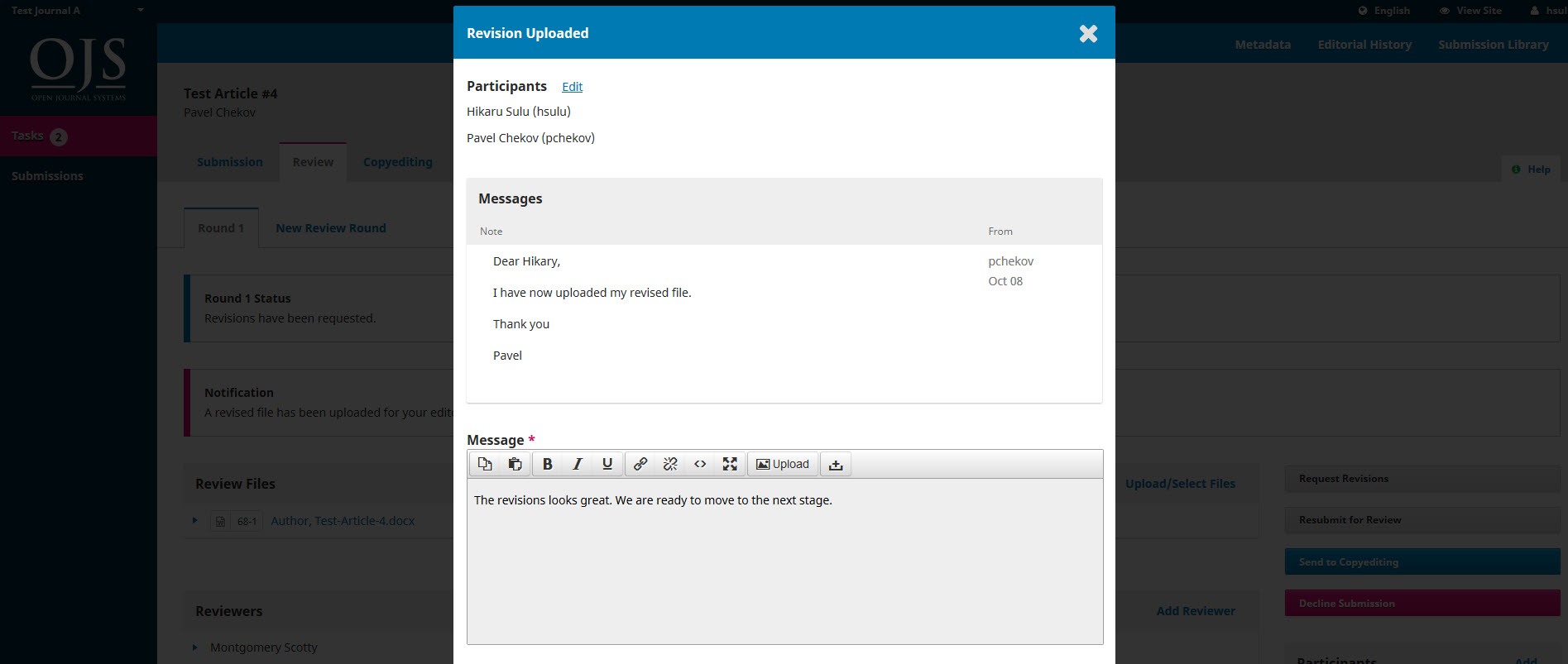Toggle fullscreen mode for the editor

(x=729, y=464)
